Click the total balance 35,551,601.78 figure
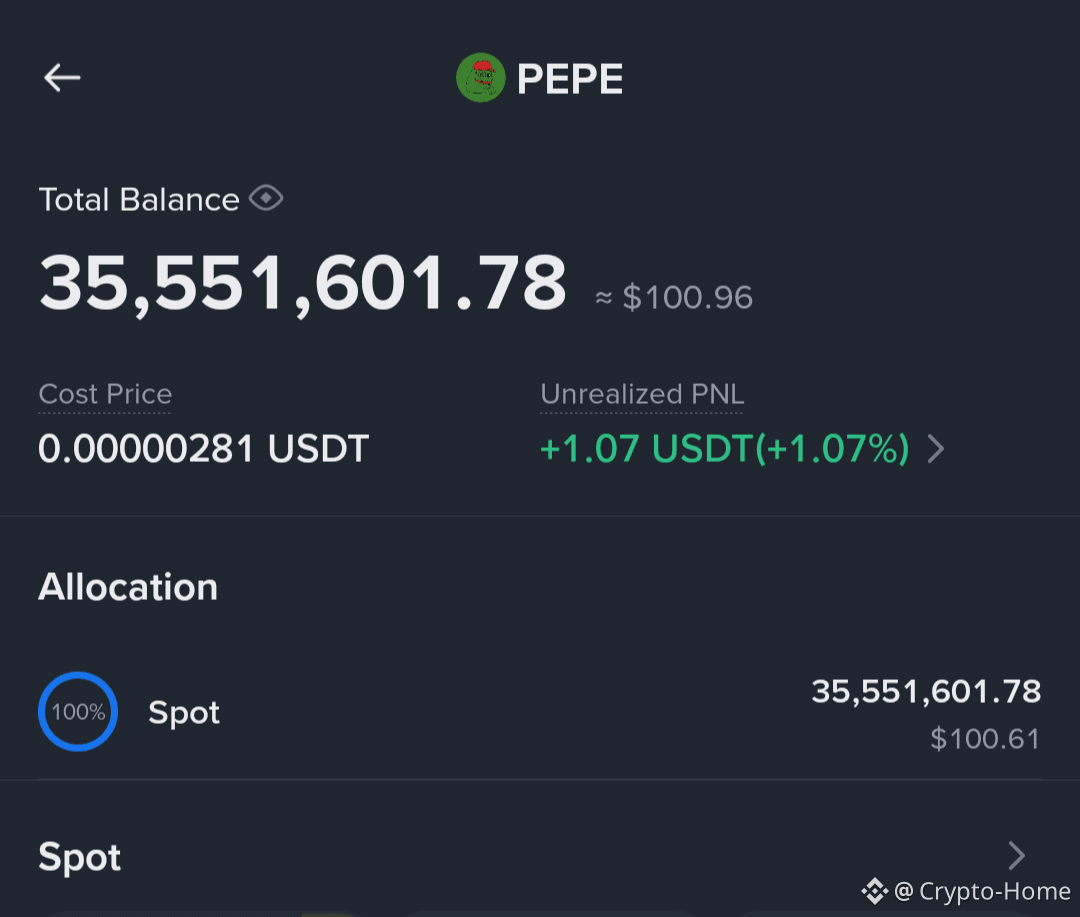Image resolution: width=1080 pixels, height=917 pixels. coord(302,283)
